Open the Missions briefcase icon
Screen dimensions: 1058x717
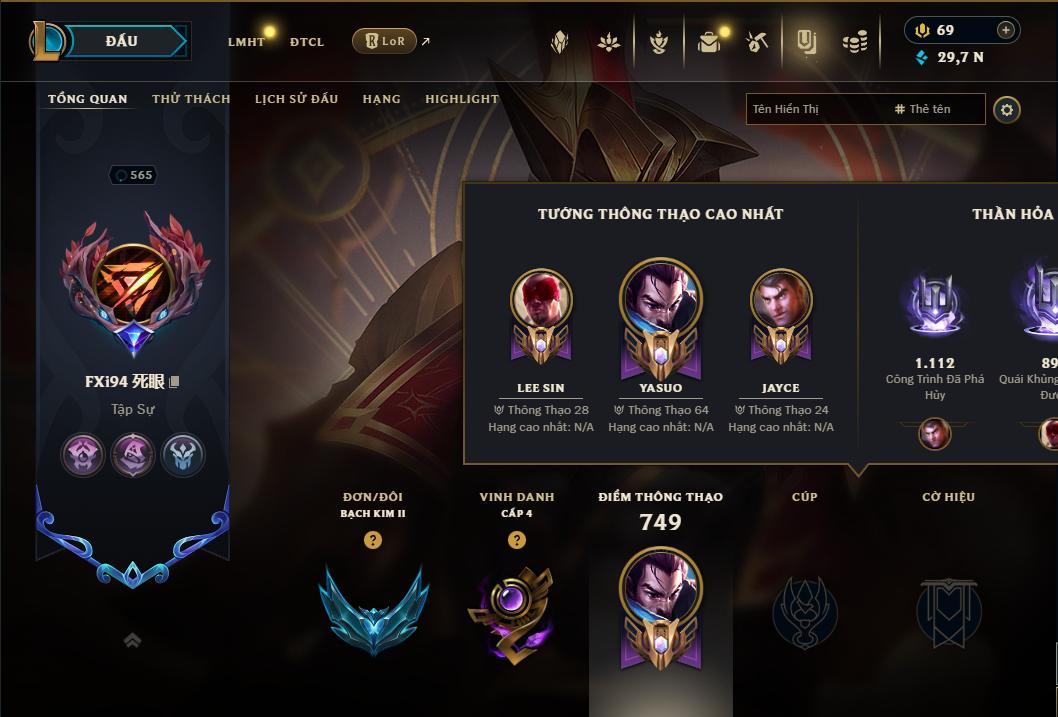pos(708,43)
